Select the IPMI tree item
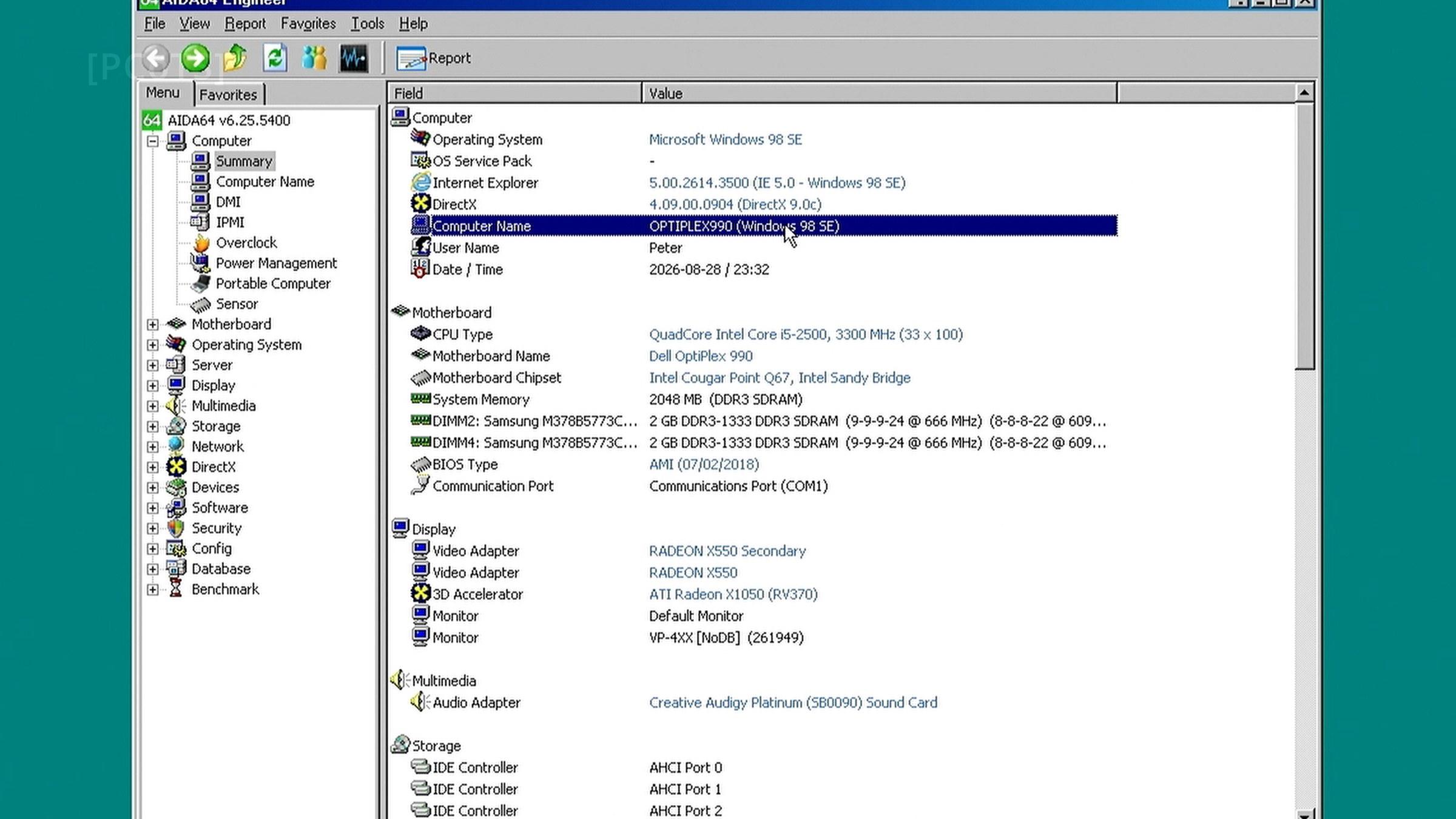The image size is (1456, 819). [x=230, y=223]
